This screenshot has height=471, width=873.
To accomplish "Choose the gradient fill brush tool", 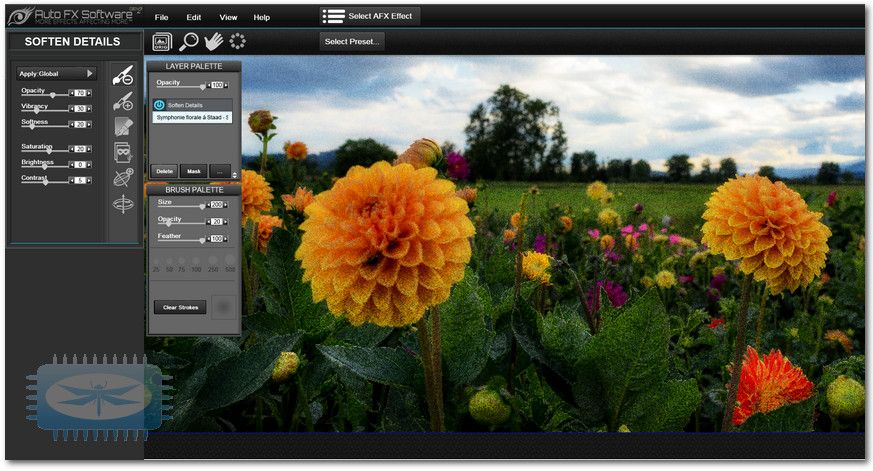I will (x=123, y=126).
